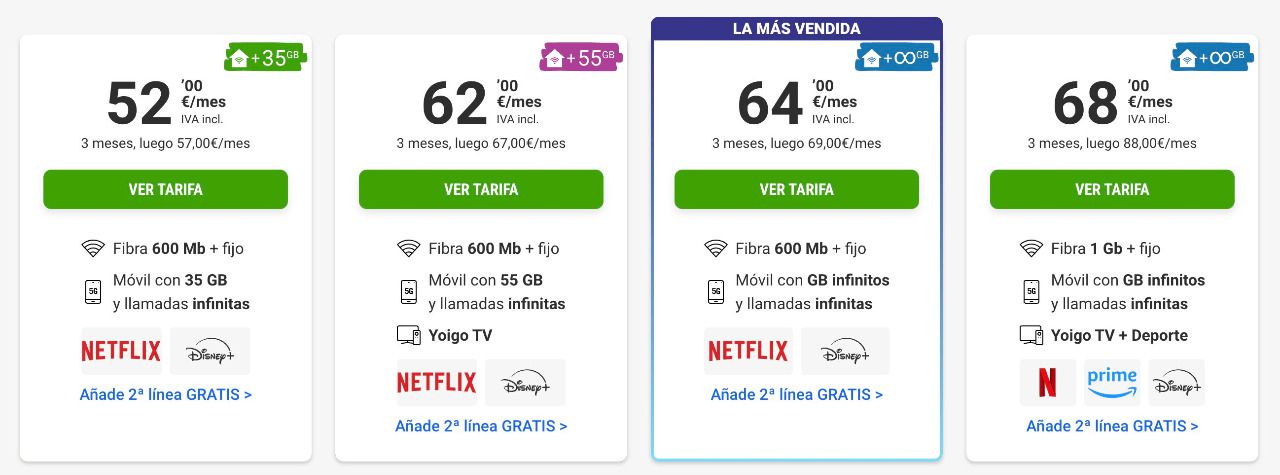Click the Yoigo TV icon in 62€ plan
Image resolution: width=1280 pixels, height=475 pixels.
click(408, 335)
